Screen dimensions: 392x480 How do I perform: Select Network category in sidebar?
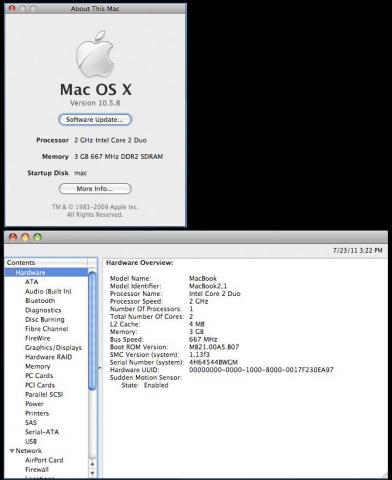pyautogui.click(x=29, y=451)
